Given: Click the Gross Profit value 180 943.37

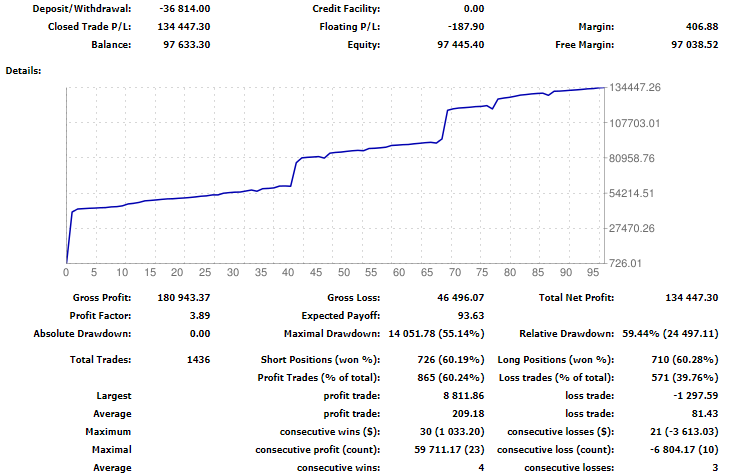Looking at the screenshot, I should click(182, 297).
